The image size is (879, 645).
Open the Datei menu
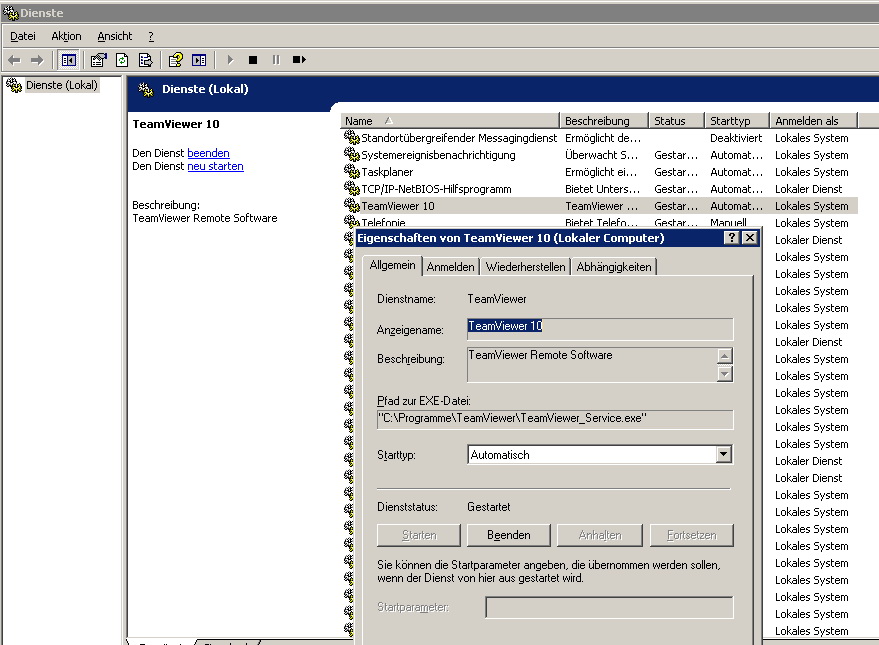(x=23, y=36)
